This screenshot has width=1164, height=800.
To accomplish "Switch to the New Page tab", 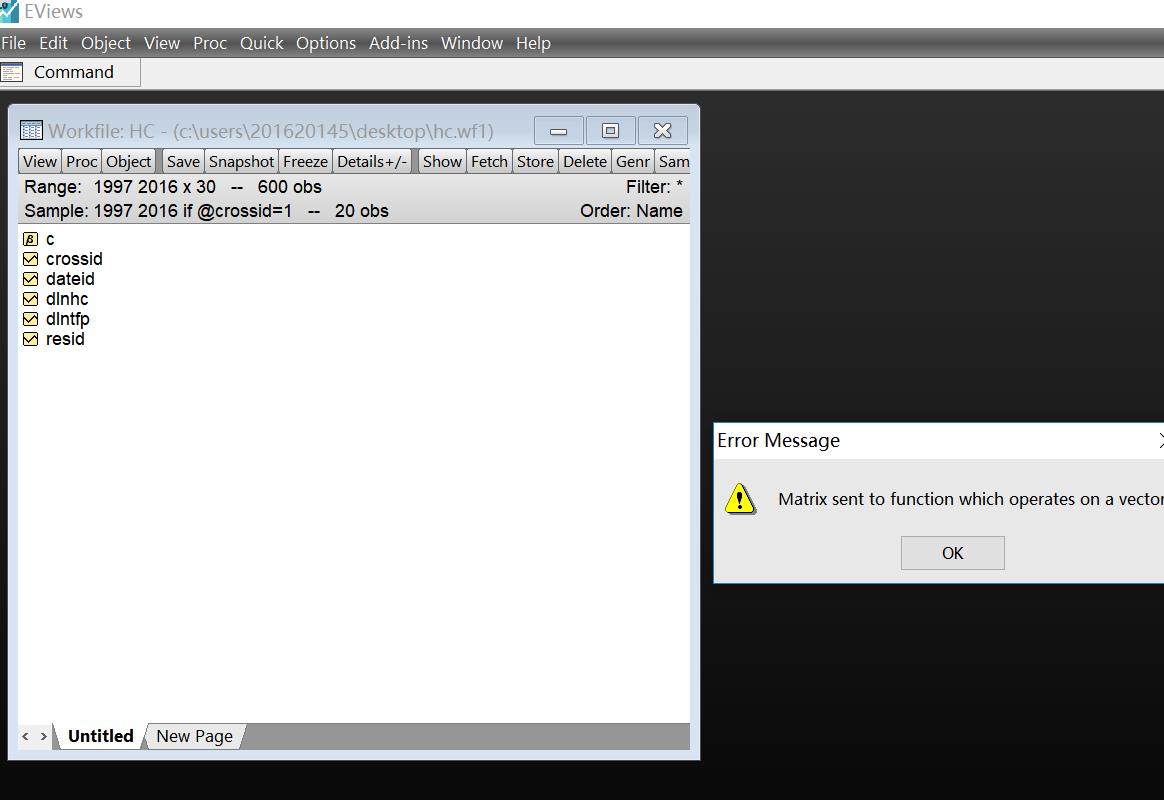I will tap(194, 736).
